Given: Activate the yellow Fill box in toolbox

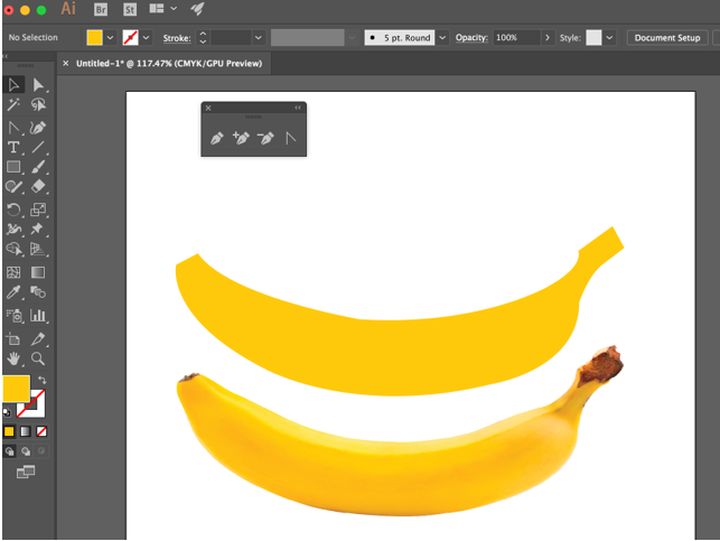Looking at the screenshot, I should coord(17,389).
